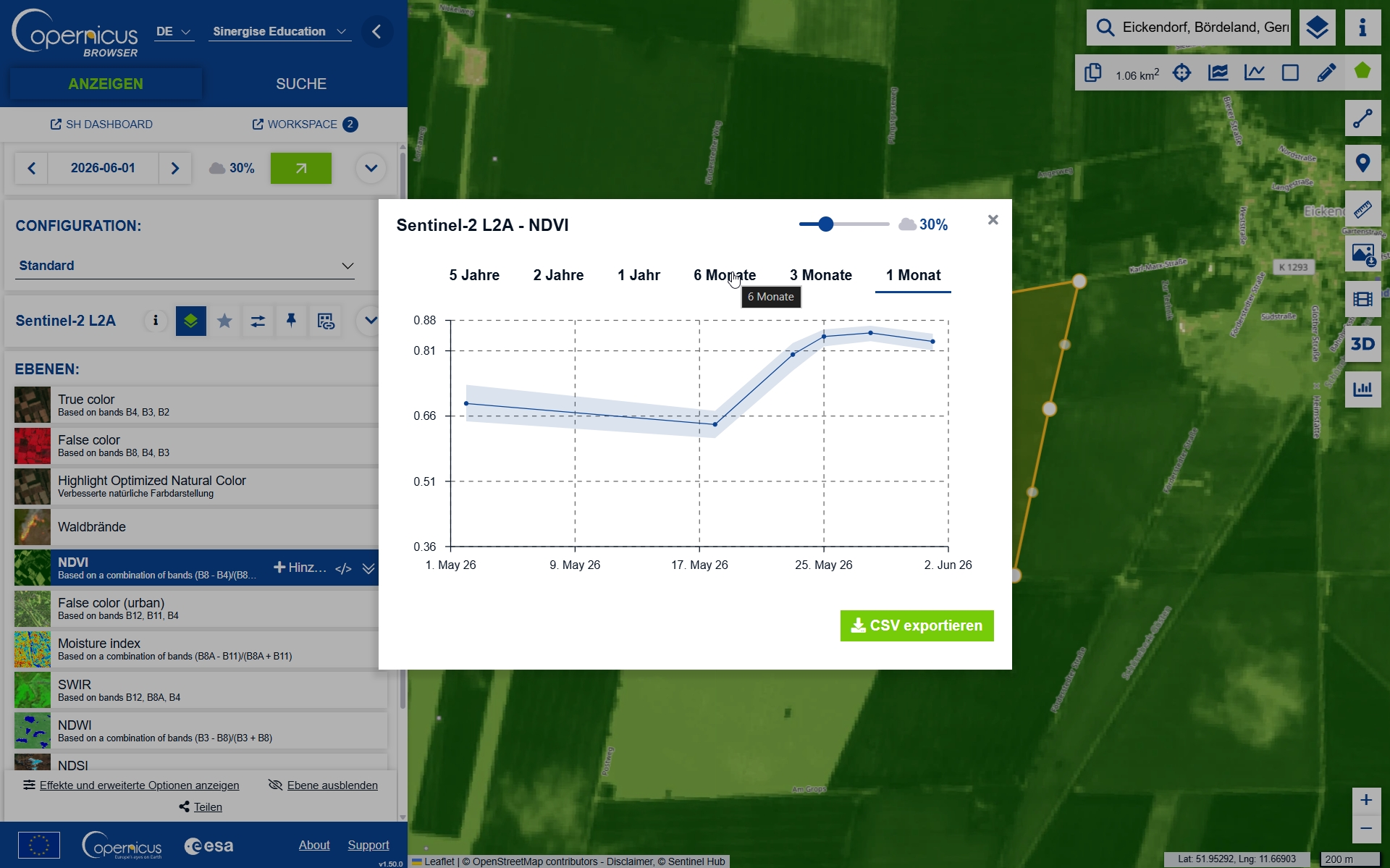The width and height of the screenshot is (1390, 868).
Task: Toggle the pentagon polygon area tool
Action: click(x=1362, y=72)
